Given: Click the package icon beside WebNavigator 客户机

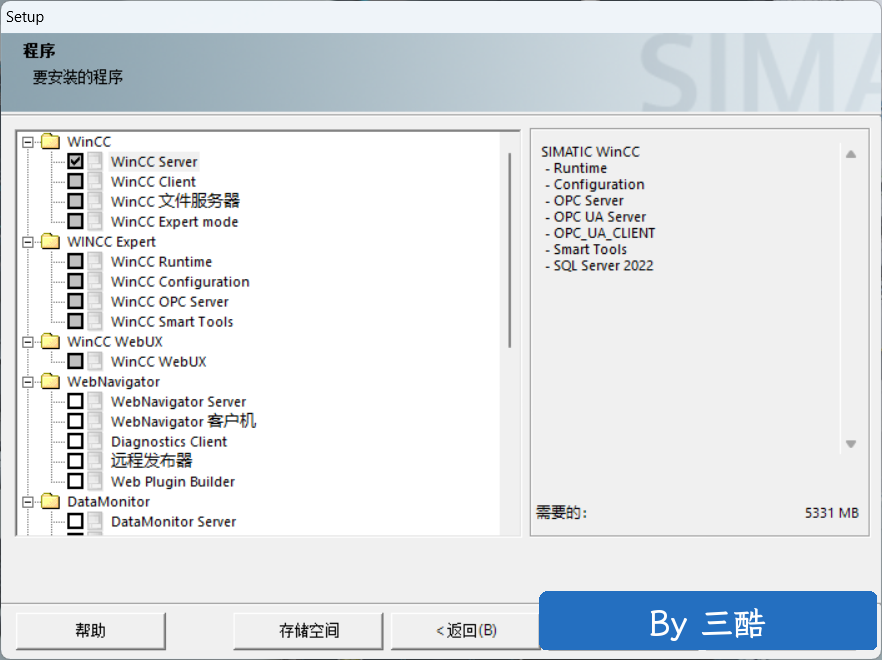Looking at the screenshot, I should click(95, 421).
